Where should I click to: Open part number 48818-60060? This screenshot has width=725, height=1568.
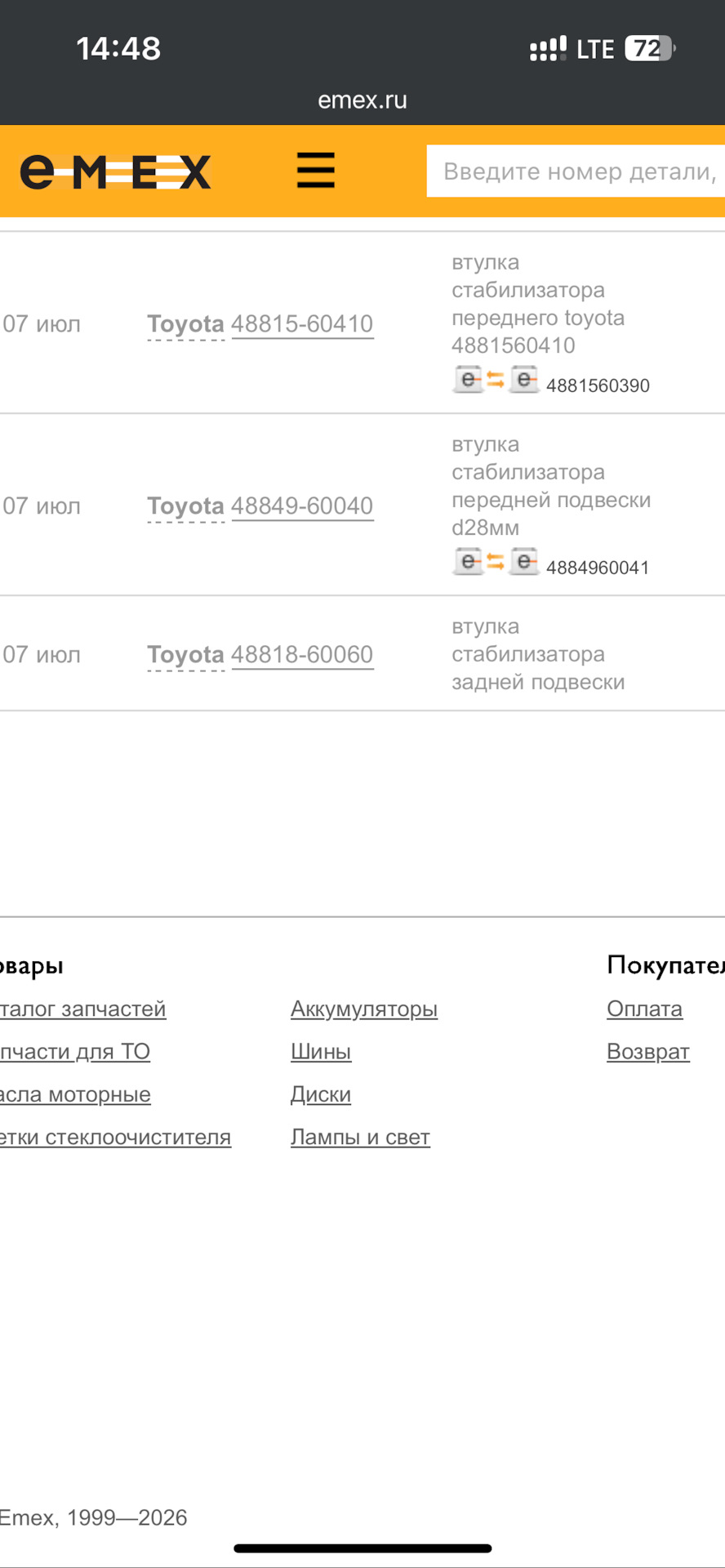[302, 655]
